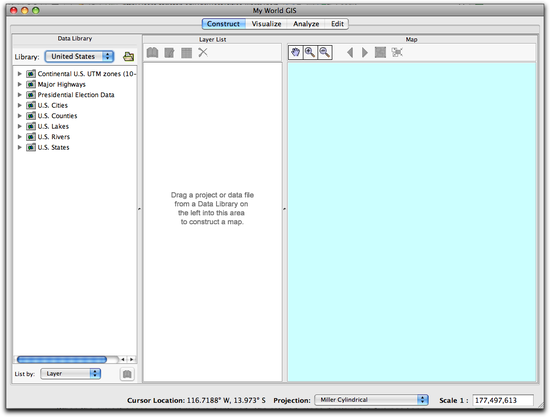Click the delete layer X icon
The image size is (550, 417).
tap(203, 52)
